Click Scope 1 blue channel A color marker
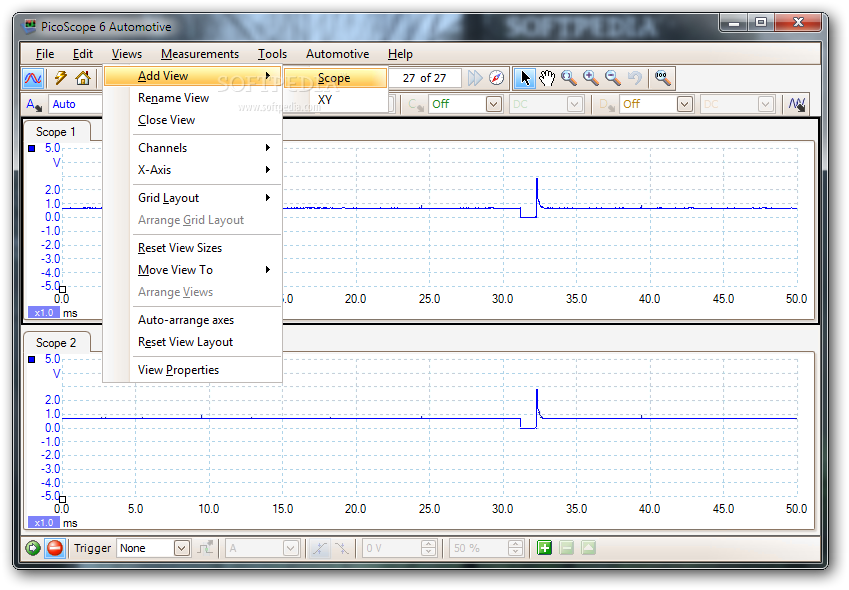This screenshot has width=849, height=590. click(31, 148)
